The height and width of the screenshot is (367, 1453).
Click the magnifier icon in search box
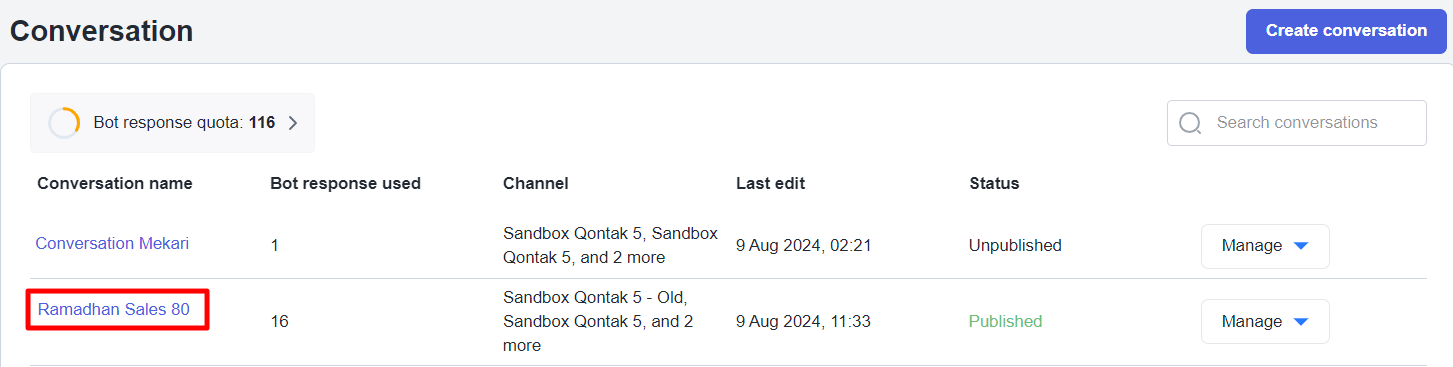pos(1190,123)
